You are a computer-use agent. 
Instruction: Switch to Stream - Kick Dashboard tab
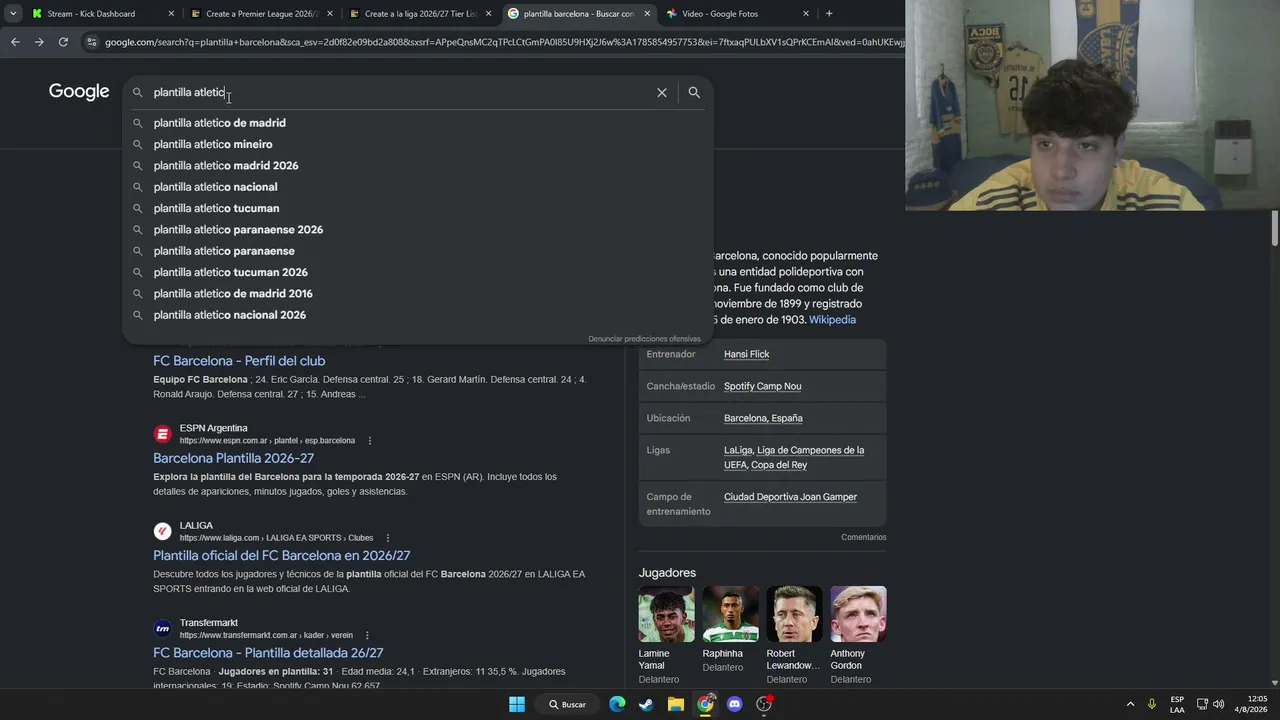click(x=103, y=14)
